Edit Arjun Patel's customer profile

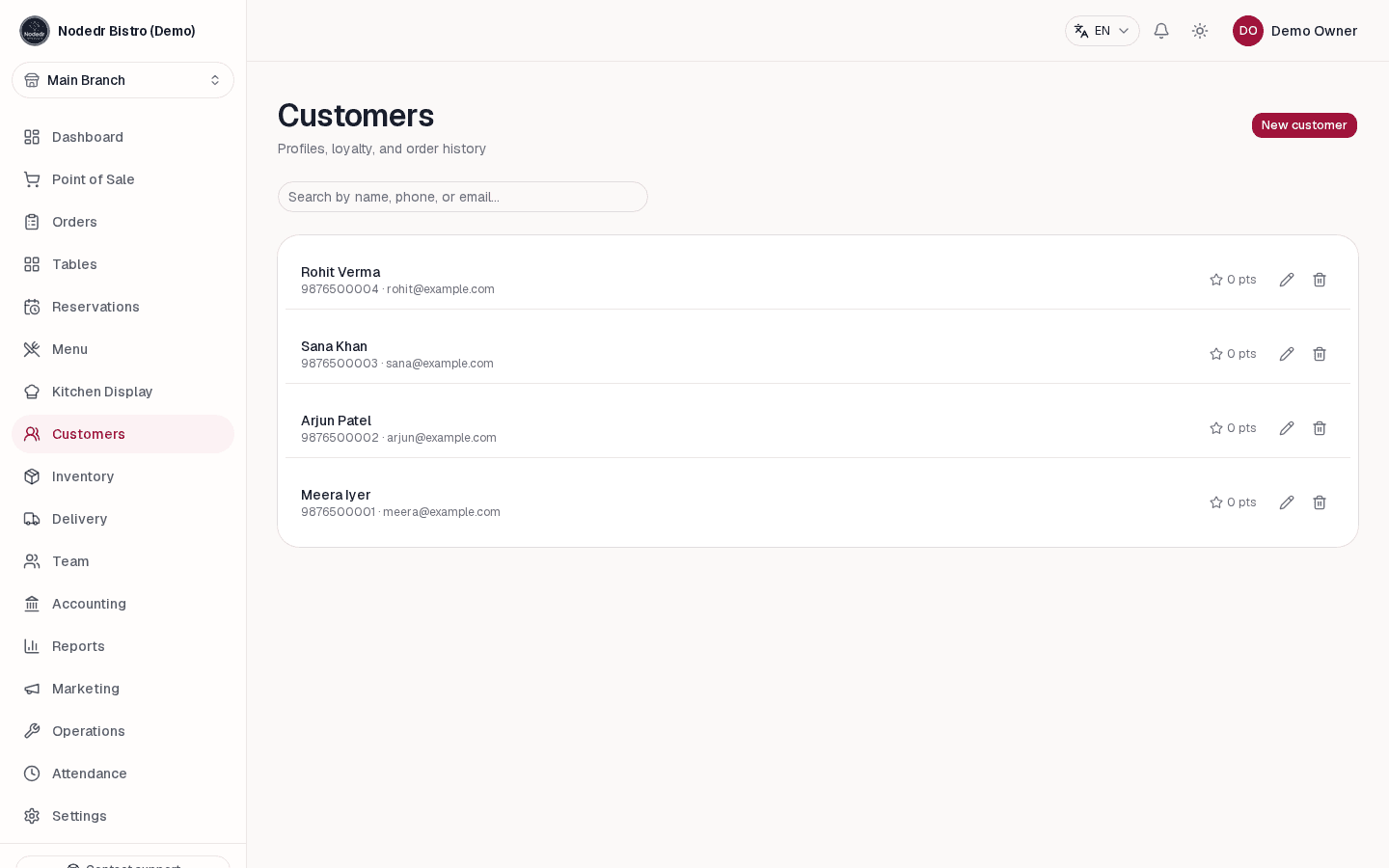click(x=1287, y=428)
